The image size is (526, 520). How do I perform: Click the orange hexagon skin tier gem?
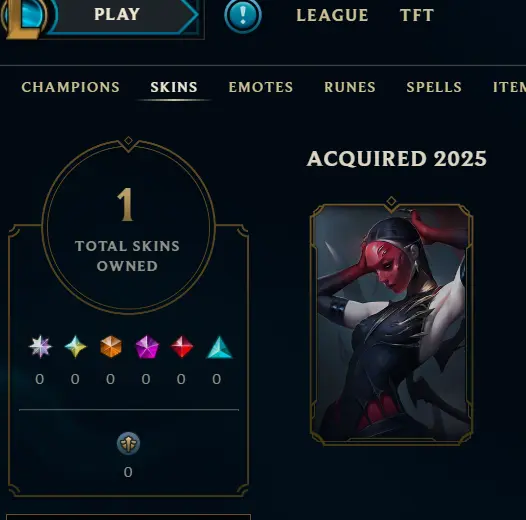(111, 347)
